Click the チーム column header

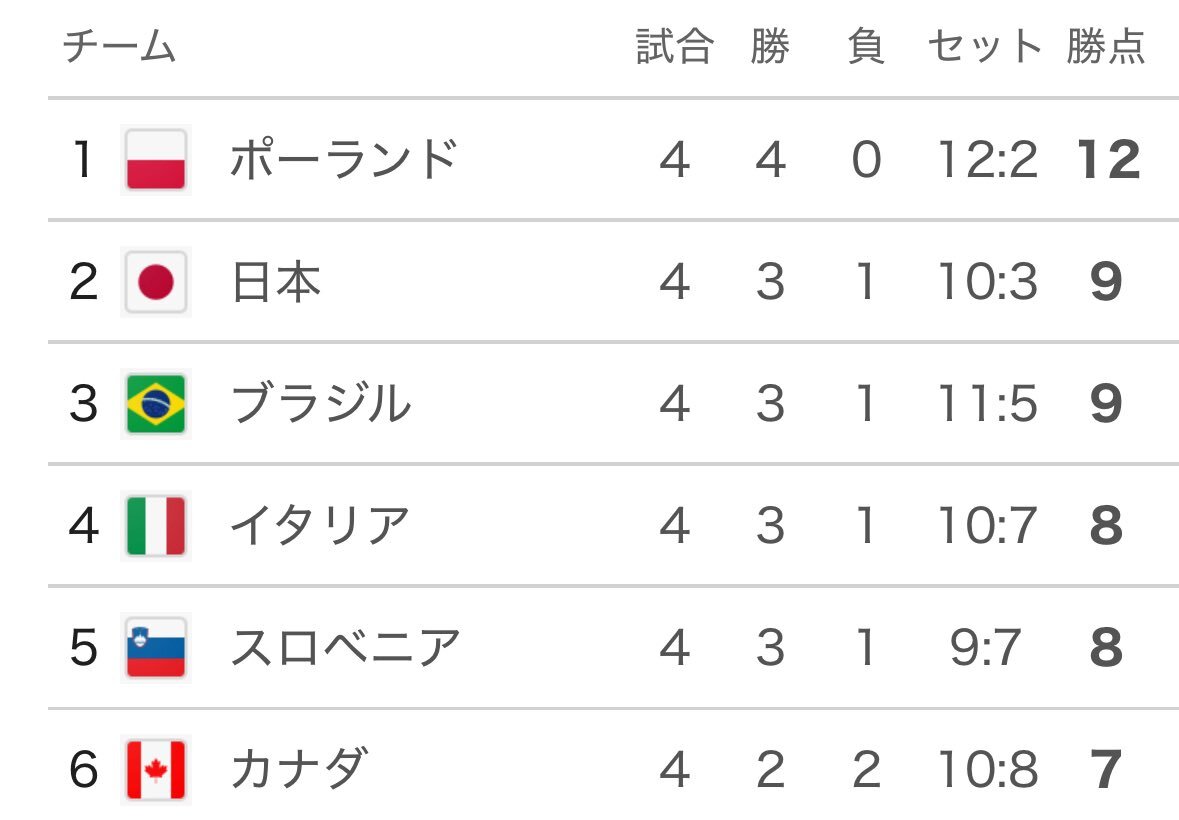(x=120, y=47)
